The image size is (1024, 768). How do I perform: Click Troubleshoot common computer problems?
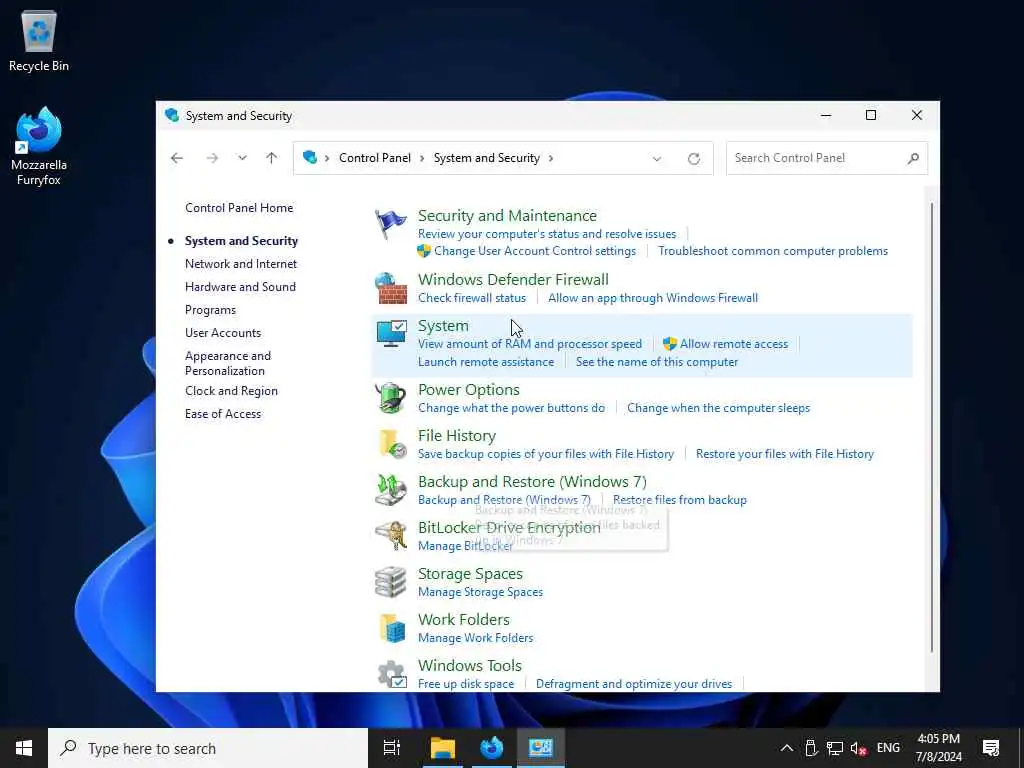pyautogui.click(x=773, y=251)
